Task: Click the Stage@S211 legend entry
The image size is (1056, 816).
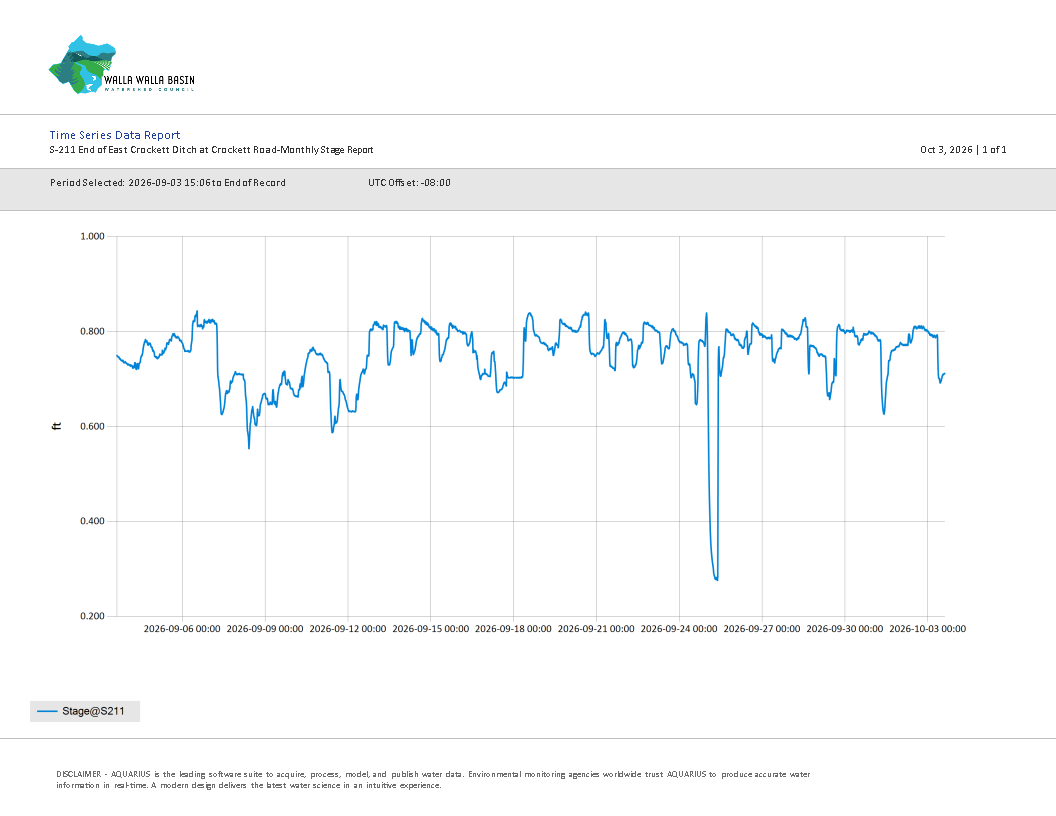Action: click(x=85, y=711)
